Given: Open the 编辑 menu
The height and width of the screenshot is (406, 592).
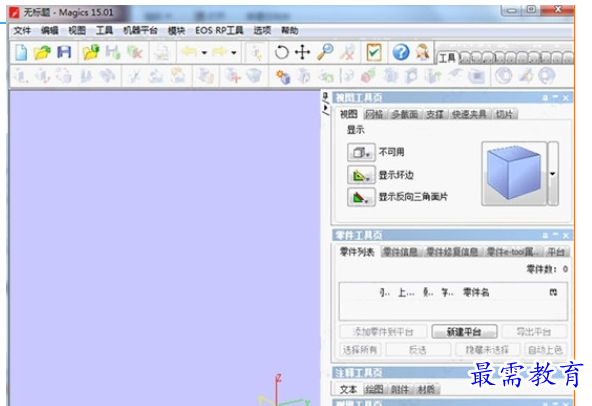Looking at the screenshot, I should [x=49, y=30].
